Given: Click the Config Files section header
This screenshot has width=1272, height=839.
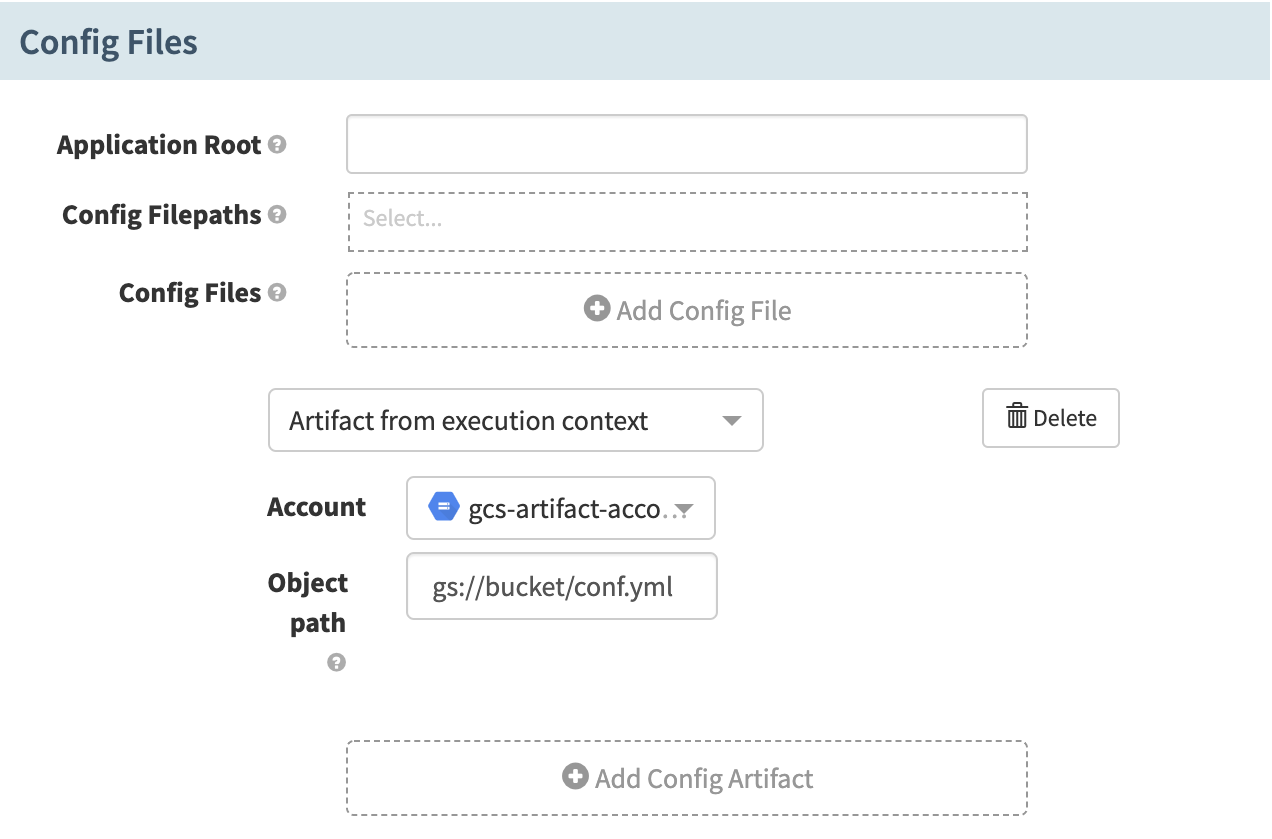Looking at the screenshot, I should [x=108, y=41].
